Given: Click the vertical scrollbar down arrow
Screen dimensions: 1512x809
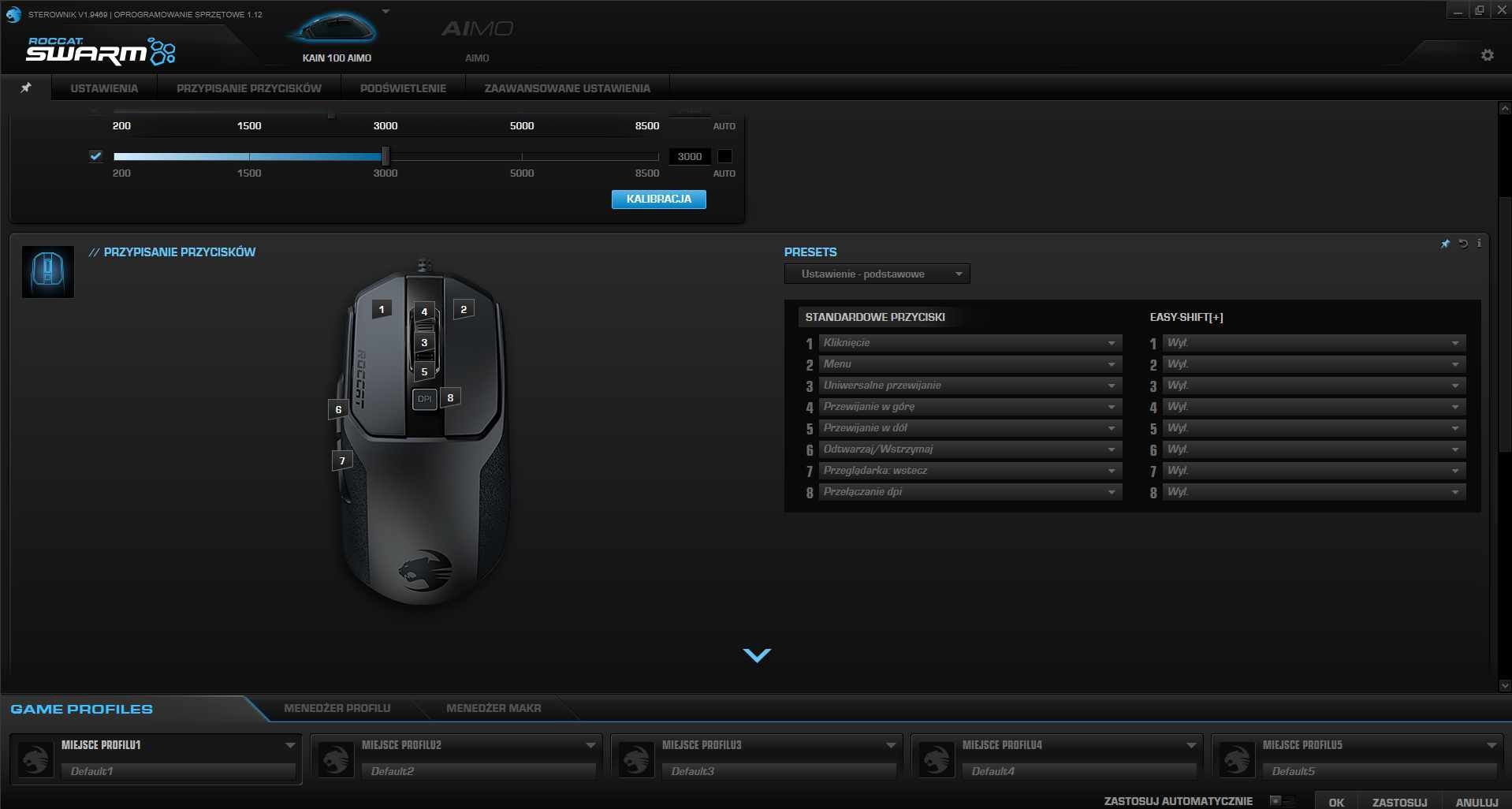Looking at the screenshot, I should pyautogui.click(x=1505, y=686).
